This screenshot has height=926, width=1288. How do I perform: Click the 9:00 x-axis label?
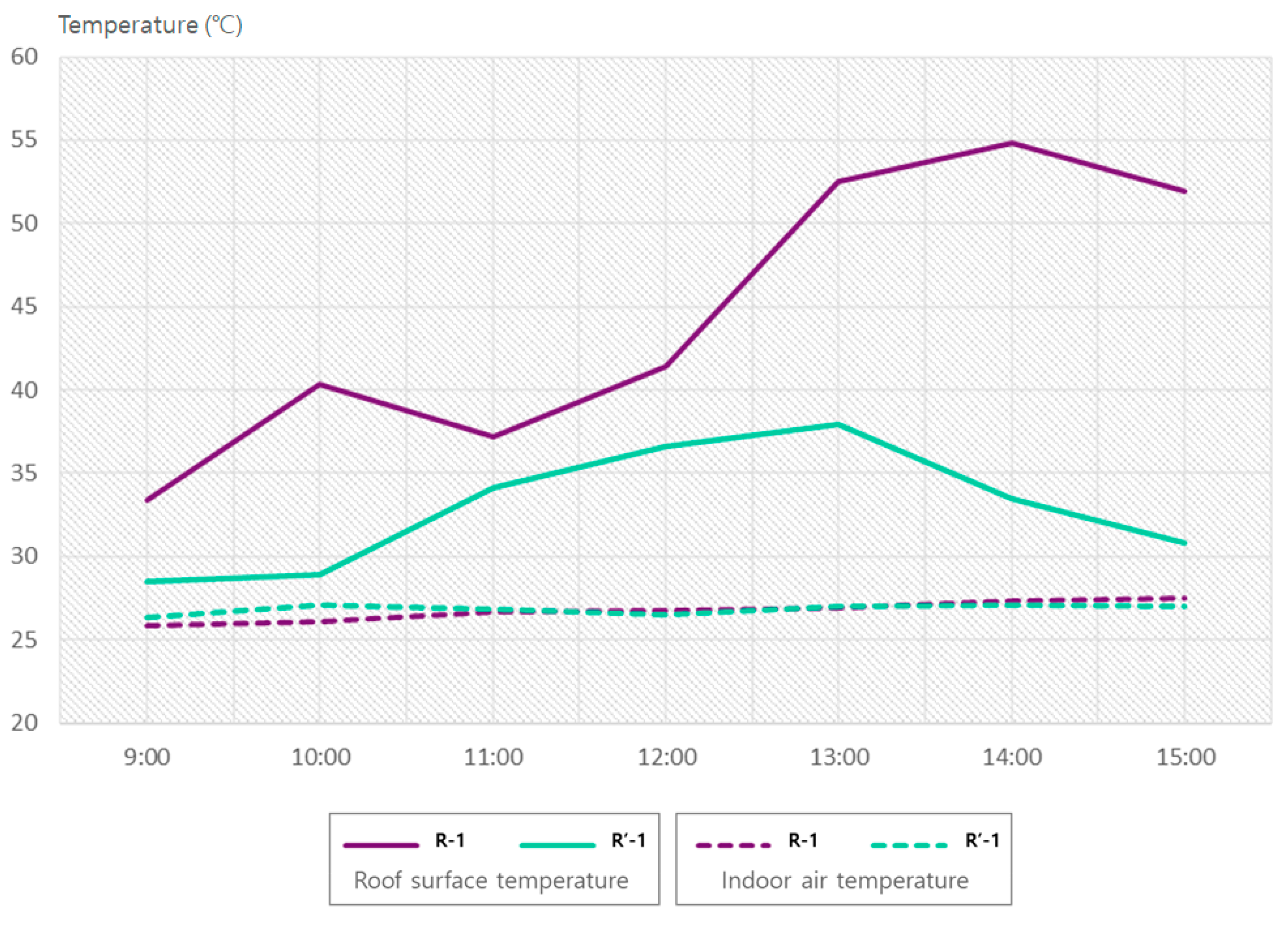coord(147,757)
